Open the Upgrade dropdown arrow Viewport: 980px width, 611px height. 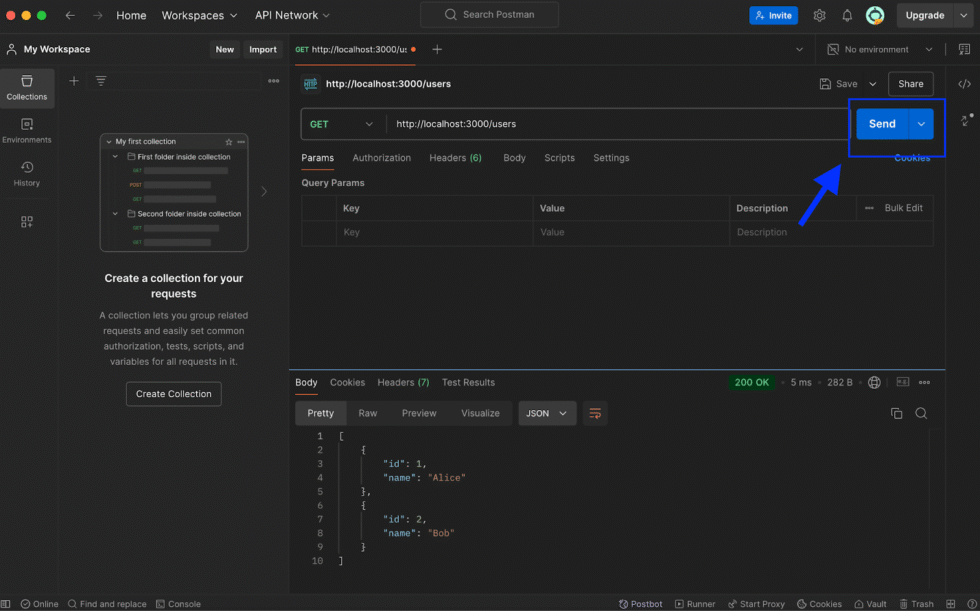coord(964,15)
